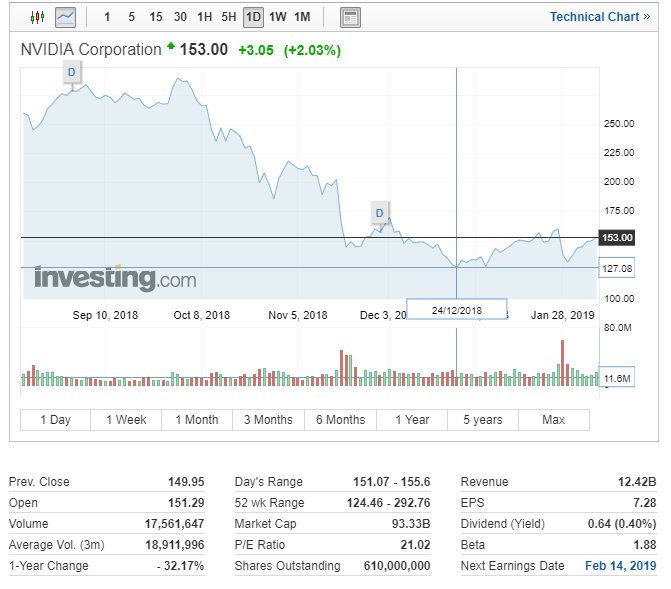Set the 15 minute interval
The width and height of the screenshot is (671, 589).
click(156, 17)
